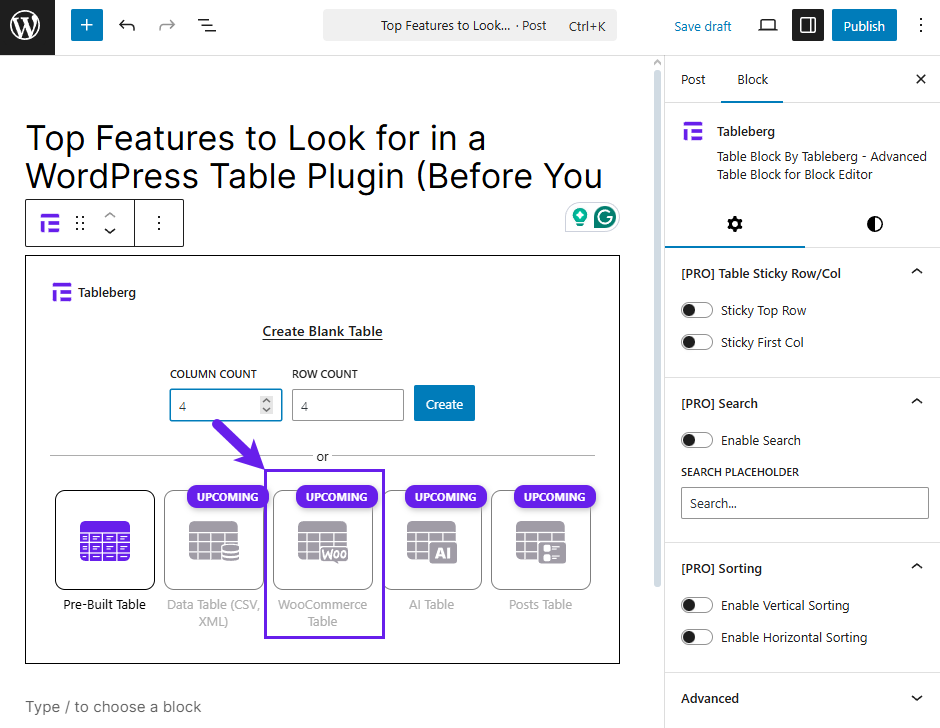The image size is (940, 728).
Task: Click the Grammarly icon
Action: coord(605,217)
